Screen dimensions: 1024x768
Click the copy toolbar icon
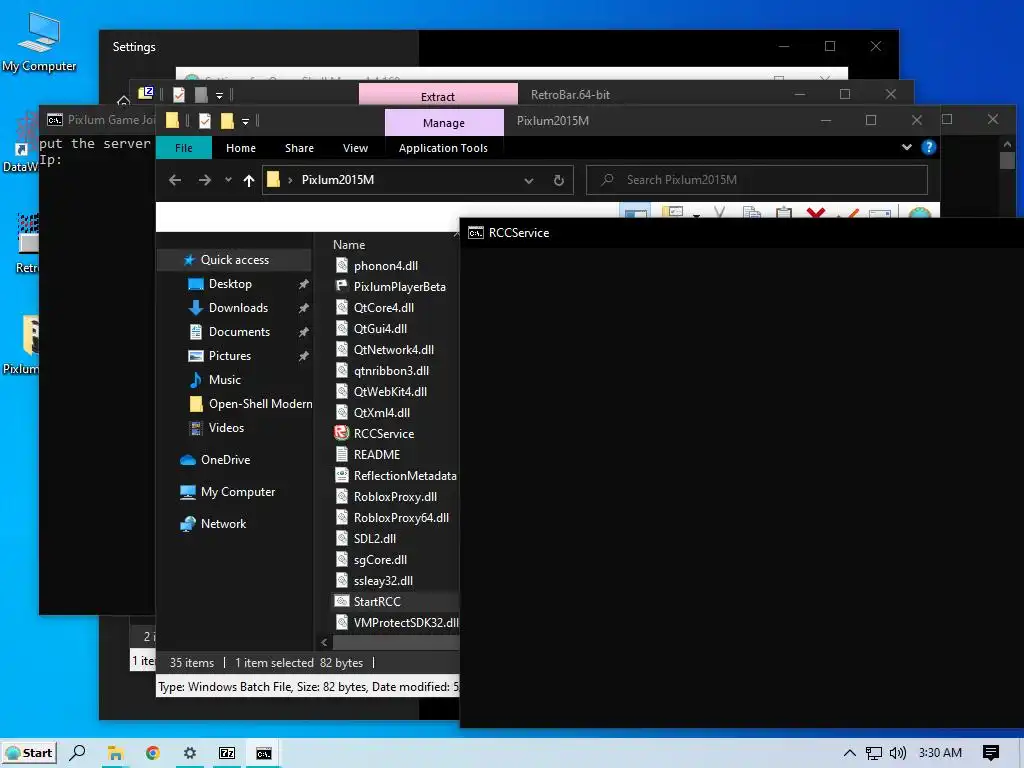point(752,213)
